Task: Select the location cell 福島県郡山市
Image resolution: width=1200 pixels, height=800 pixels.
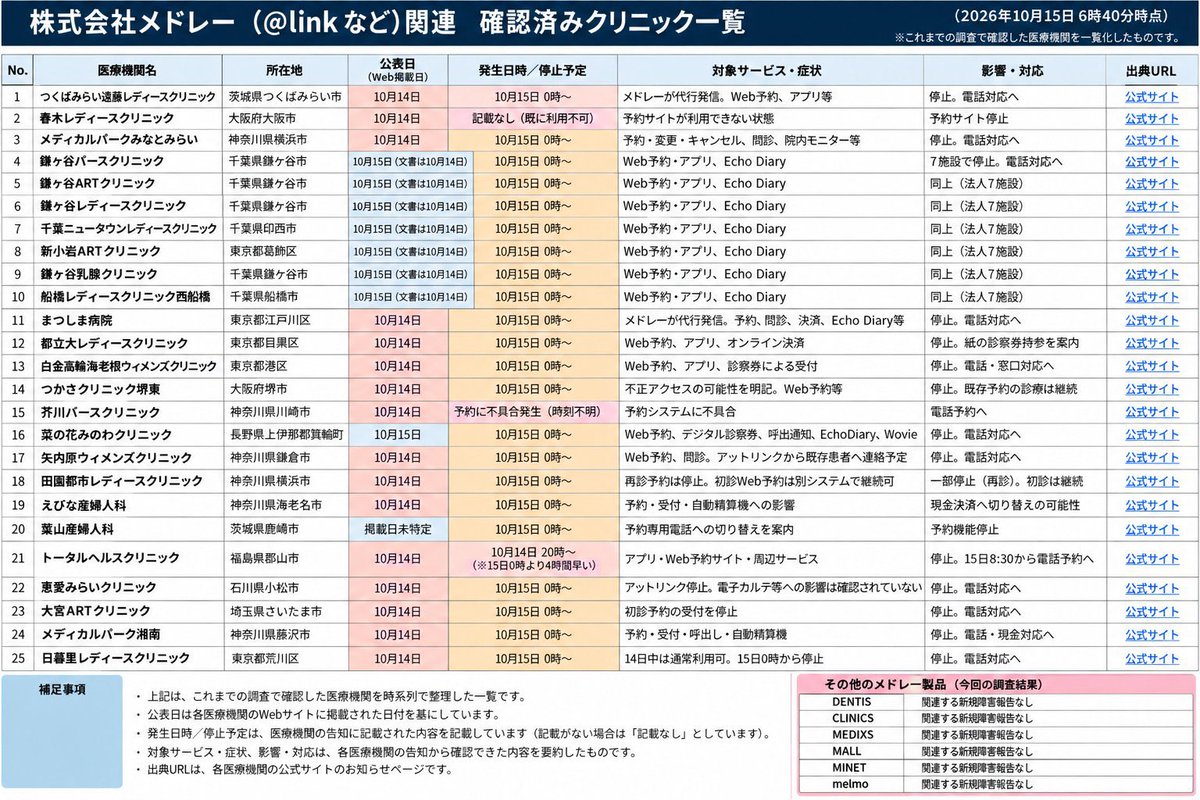Action: coord(286,558)
